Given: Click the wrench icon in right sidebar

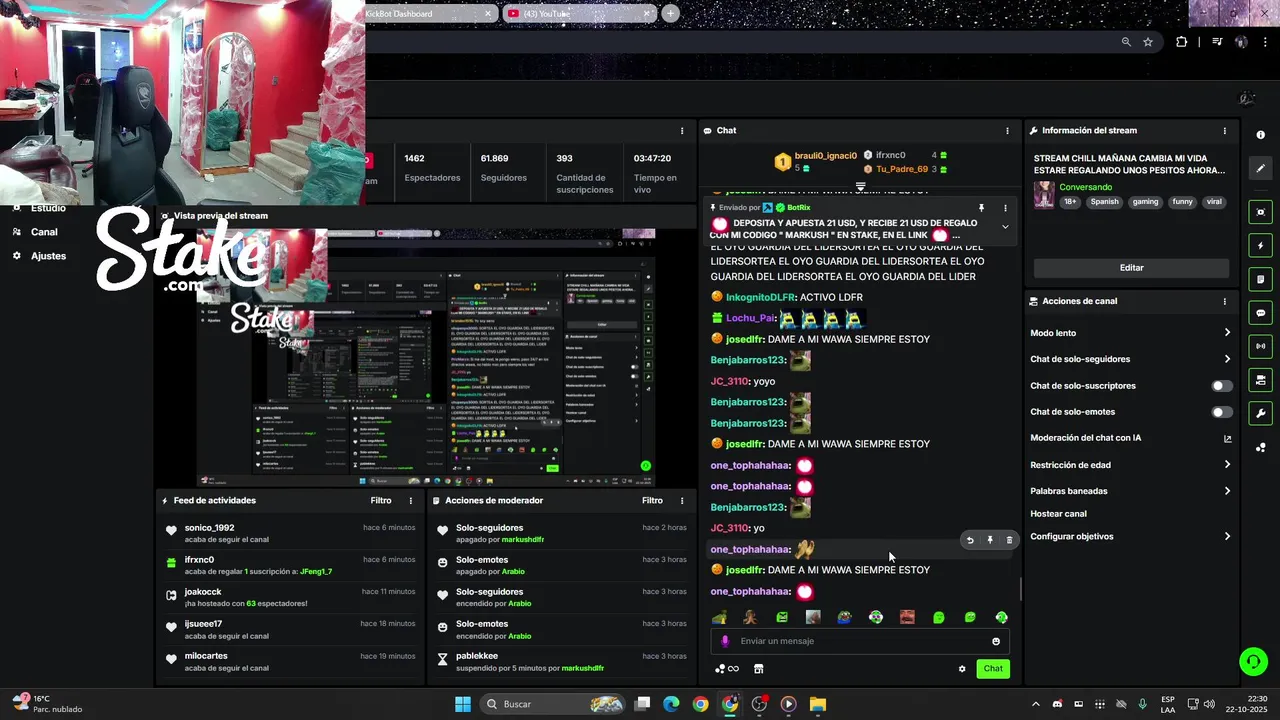Looking at the screenshot, I should (1260, 413).
